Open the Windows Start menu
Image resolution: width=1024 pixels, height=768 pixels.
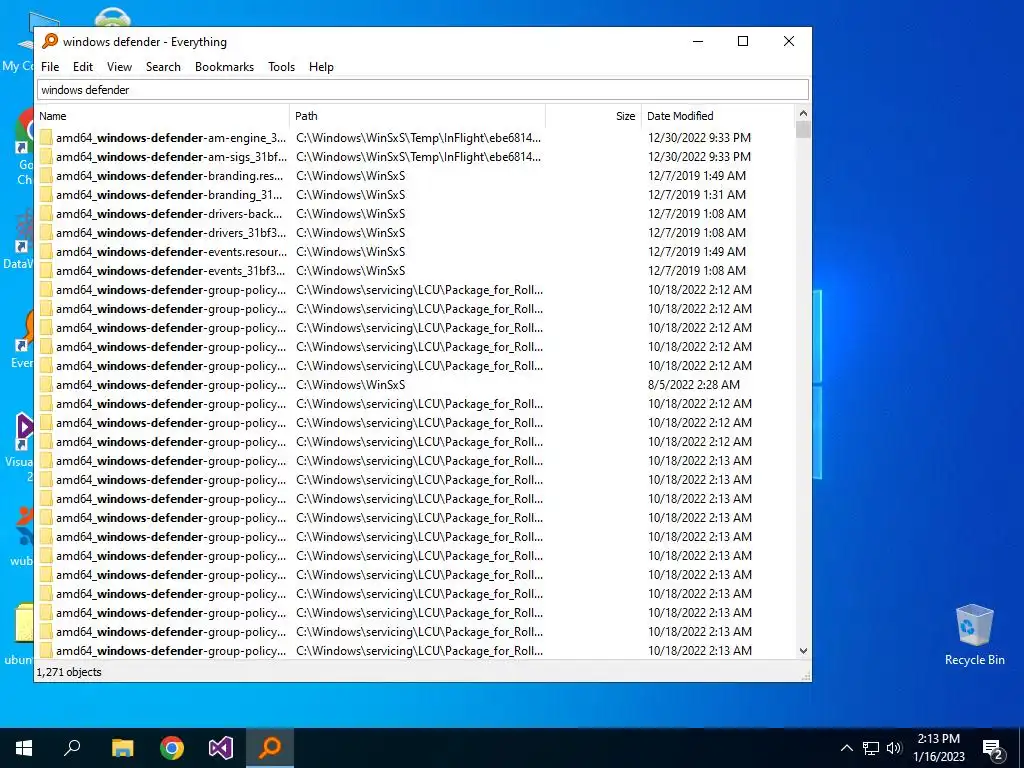tap(24, 748)
